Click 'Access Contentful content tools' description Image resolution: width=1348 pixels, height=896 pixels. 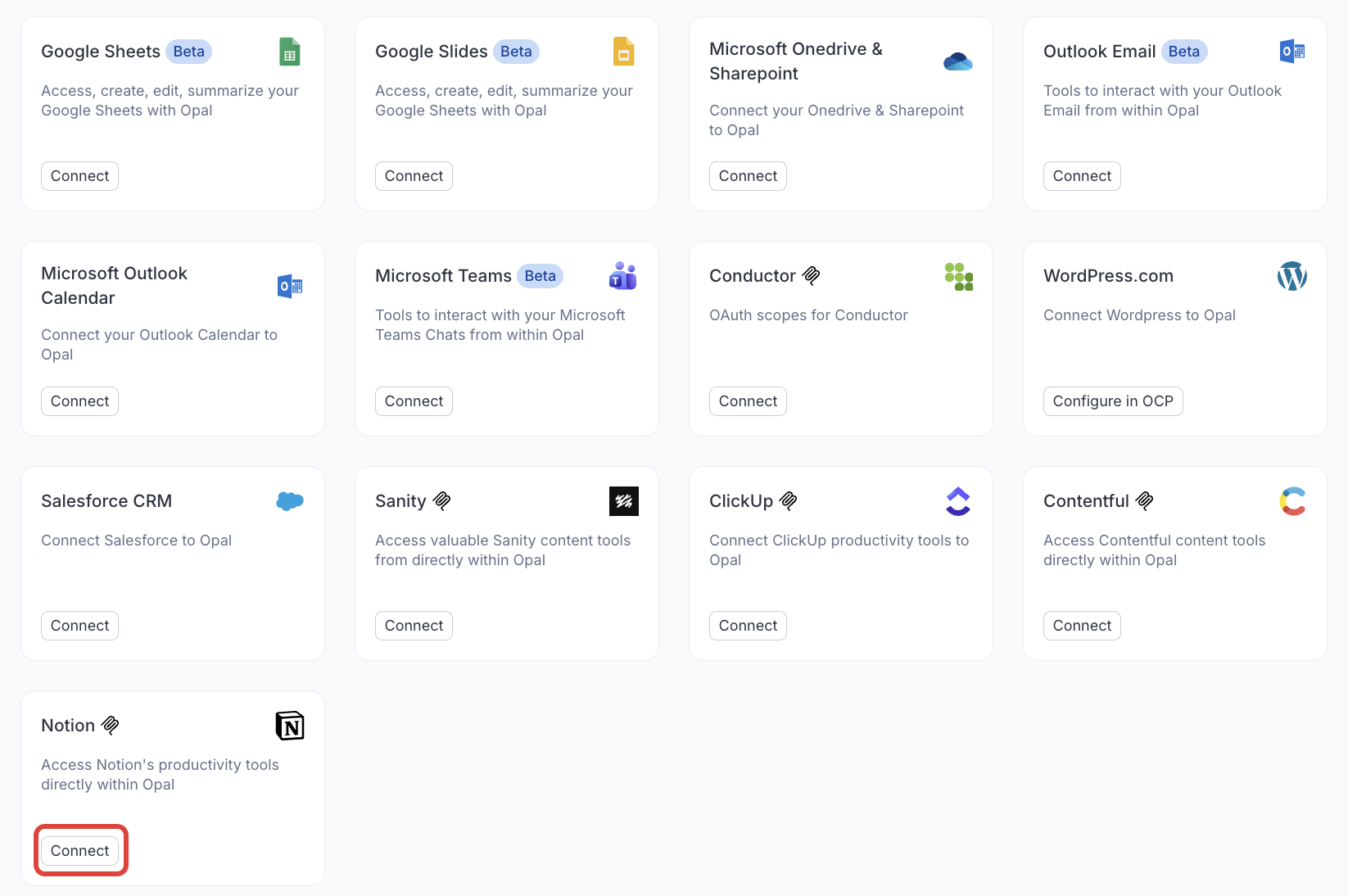(1155, 550)
